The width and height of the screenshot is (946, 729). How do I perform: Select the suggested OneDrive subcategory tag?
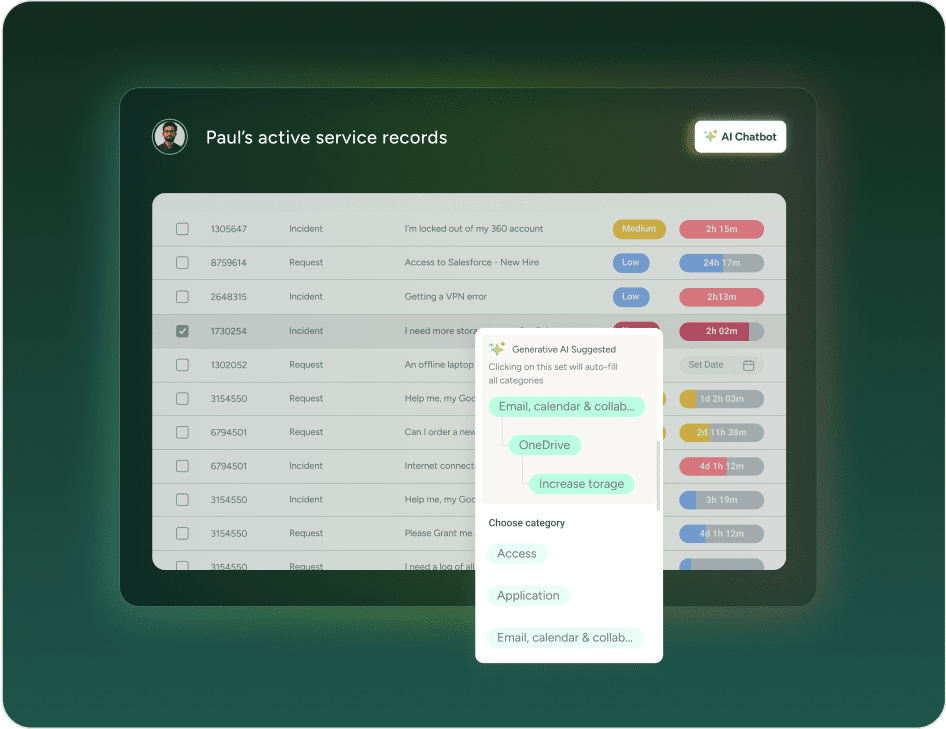point(544,445)
